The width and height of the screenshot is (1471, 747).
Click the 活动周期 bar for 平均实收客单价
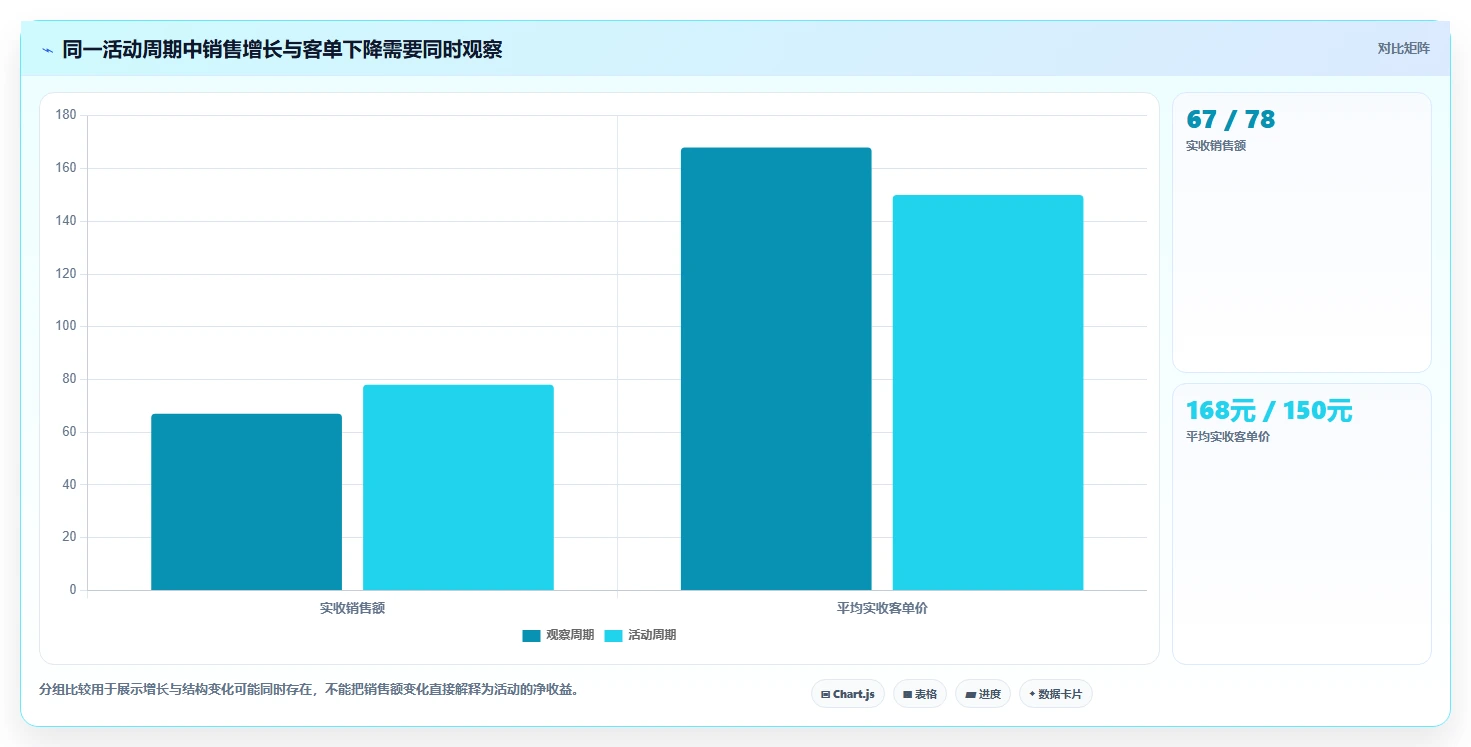[x=988, y=392]
